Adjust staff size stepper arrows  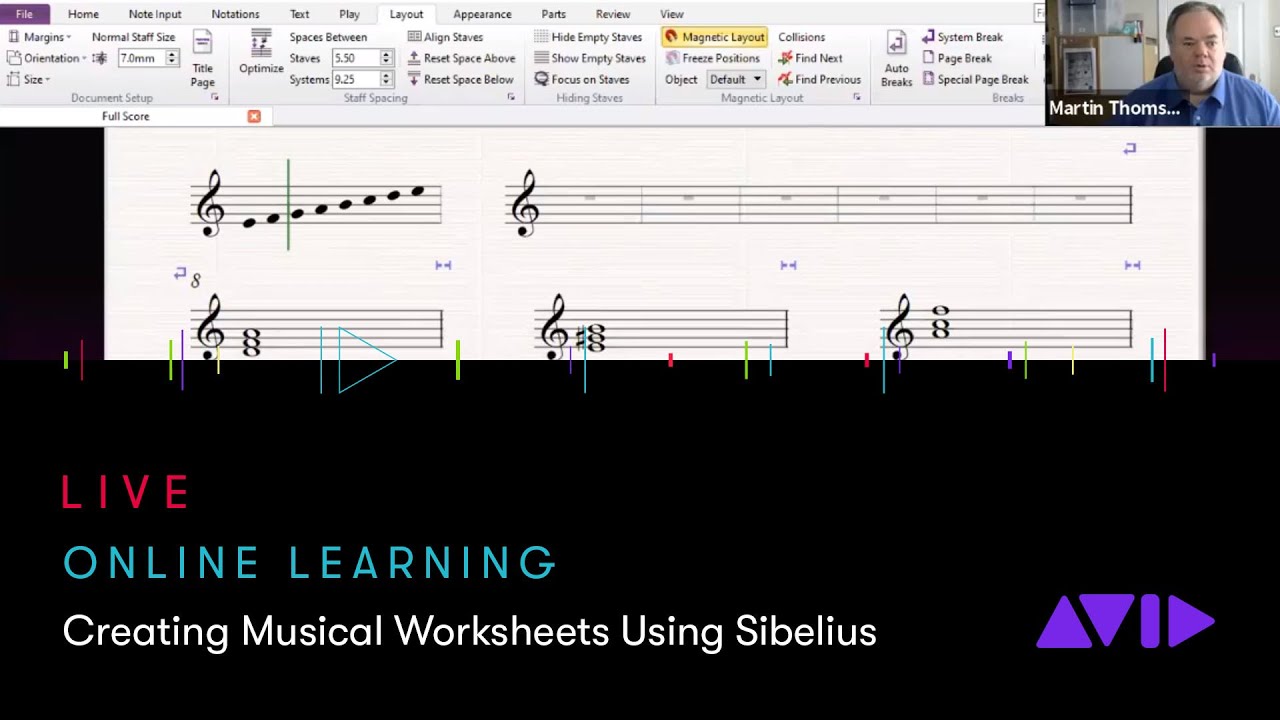coord(171,58)
